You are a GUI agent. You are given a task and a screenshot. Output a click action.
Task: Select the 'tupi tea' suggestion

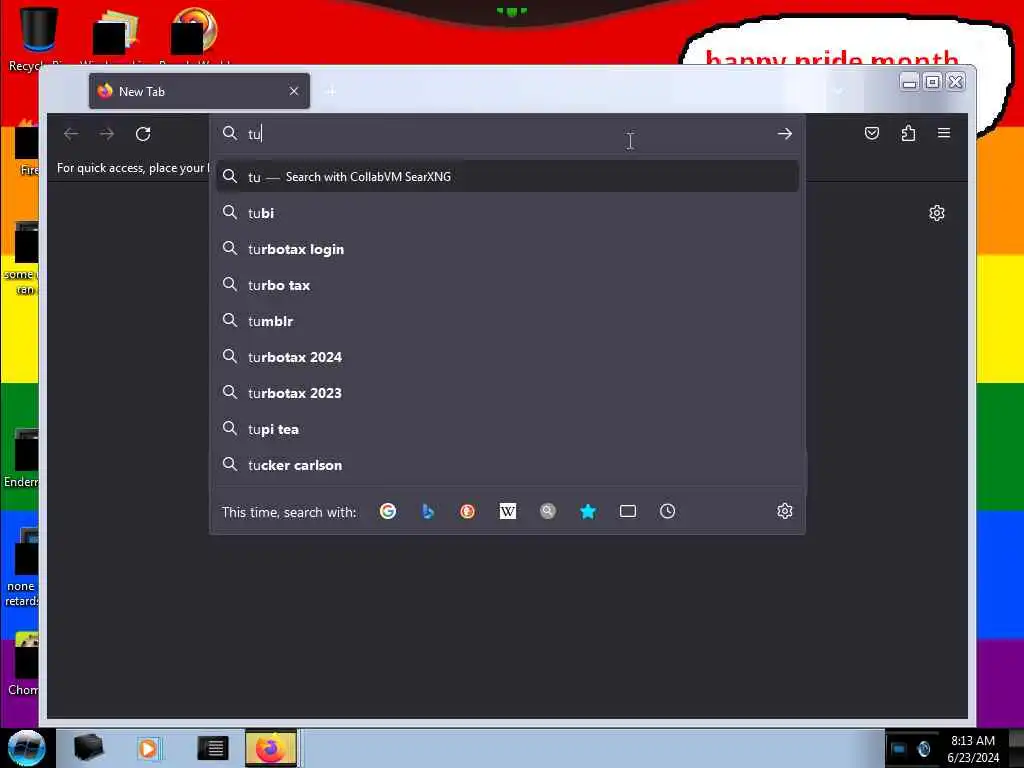(507, 429)
